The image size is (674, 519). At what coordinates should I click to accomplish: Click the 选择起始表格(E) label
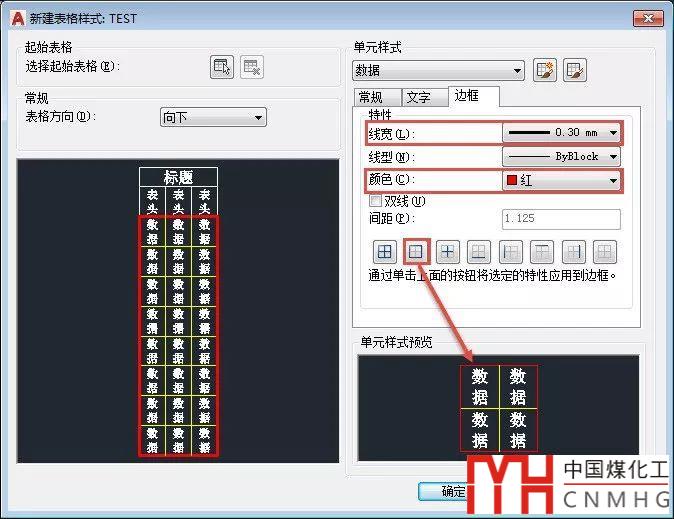pyautogui.click(x=73, y=66)
